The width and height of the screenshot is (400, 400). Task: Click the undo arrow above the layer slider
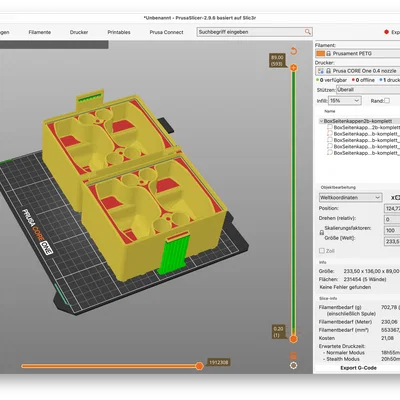[x=293, y=51]
